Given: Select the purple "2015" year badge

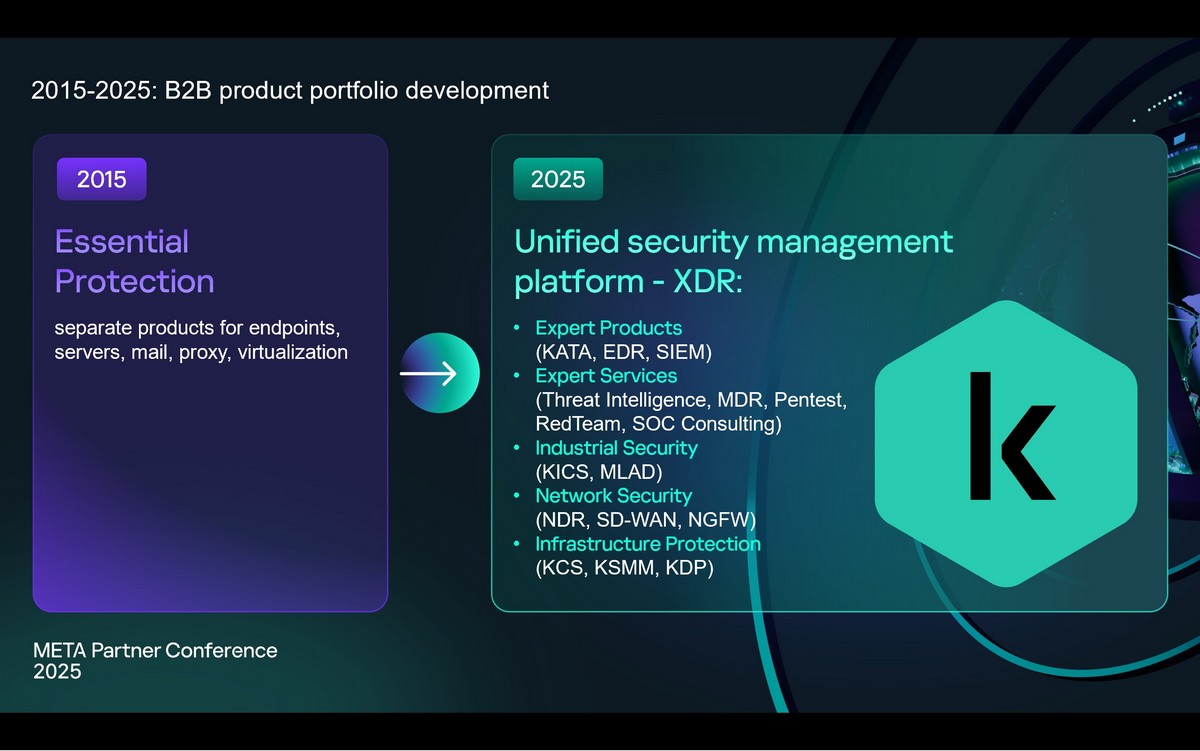Looking at the screenshot, I should point(102,179).
